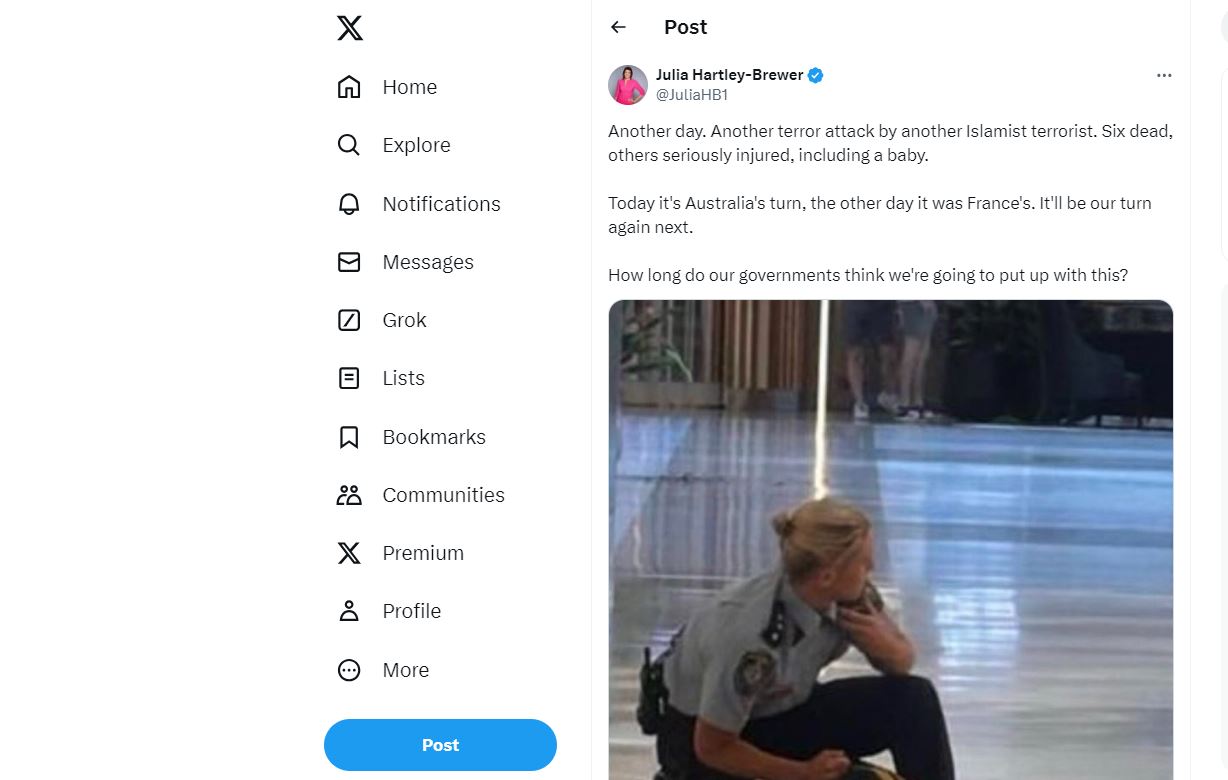This screenshot has height=780, width=1228.
Task: Open Profile person icon
Action: point(349,611)
